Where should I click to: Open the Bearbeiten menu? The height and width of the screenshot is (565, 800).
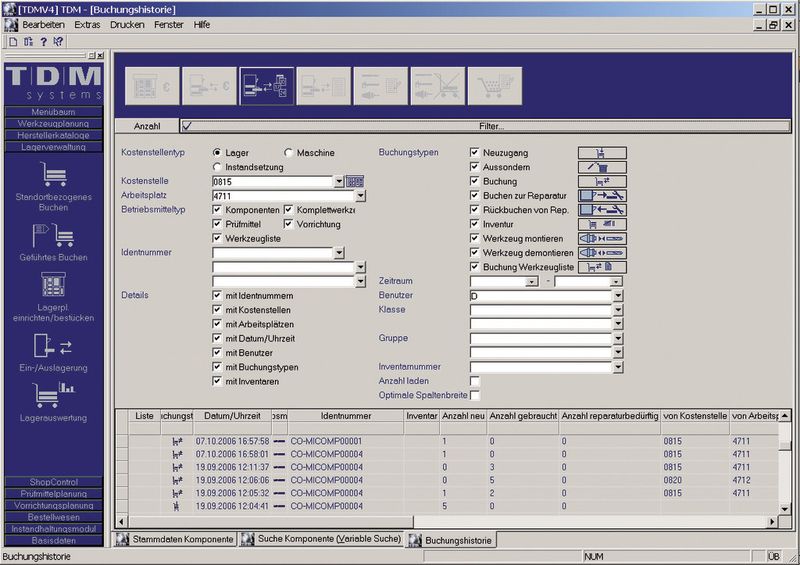point(43,24)
